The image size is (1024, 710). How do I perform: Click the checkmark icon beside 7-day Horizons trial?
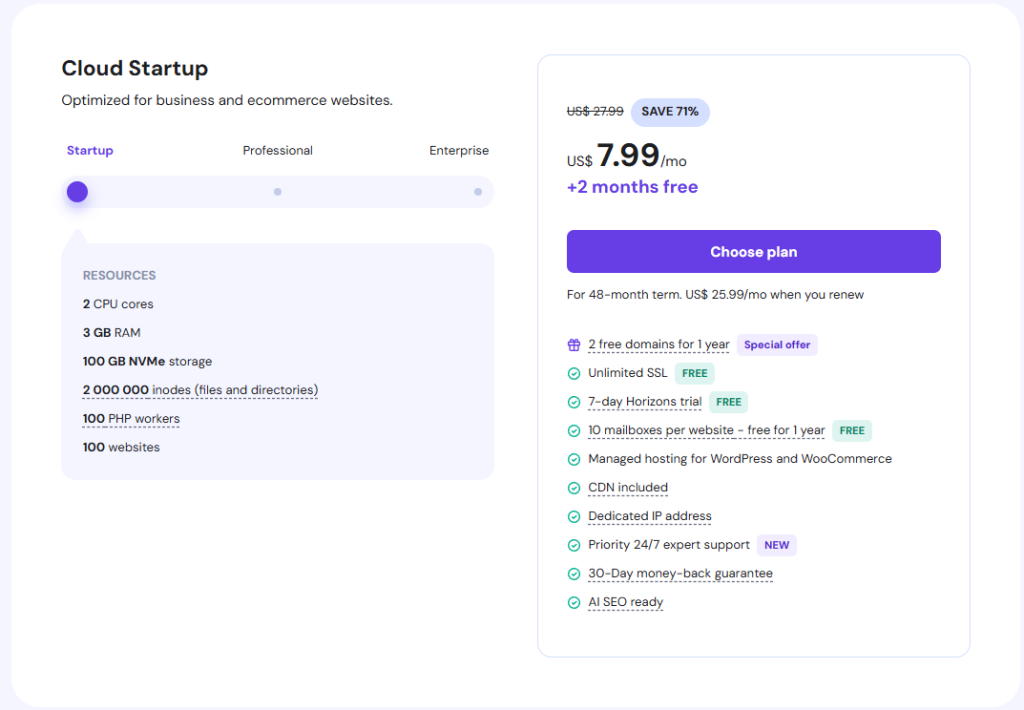point(574,402)
